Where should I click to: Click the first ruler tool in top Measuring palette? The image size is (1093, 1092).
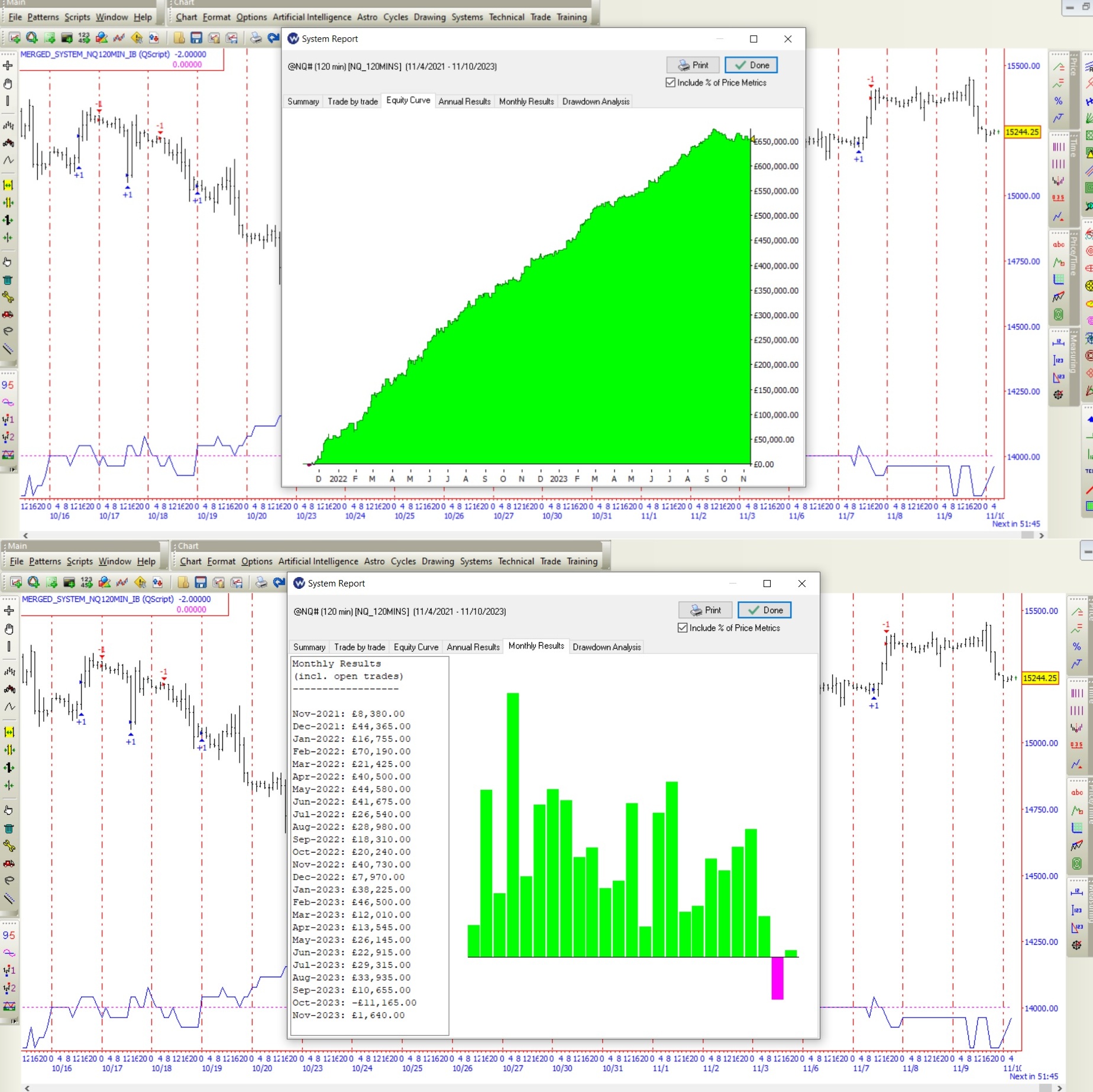[x=1058, y=343]
